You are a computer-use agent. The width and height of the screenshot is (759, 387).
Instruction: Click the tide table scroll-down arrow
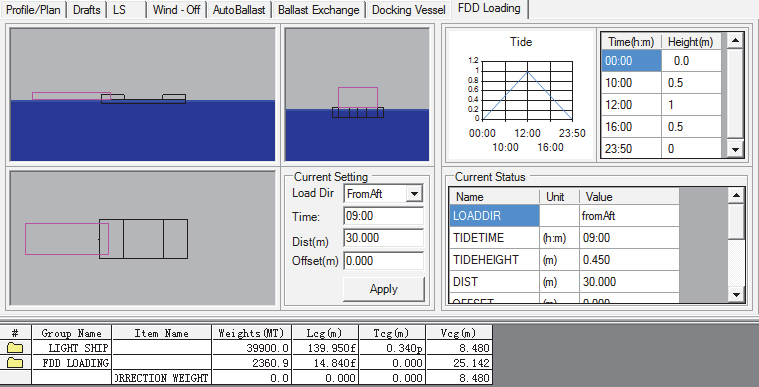pos(735,150)
